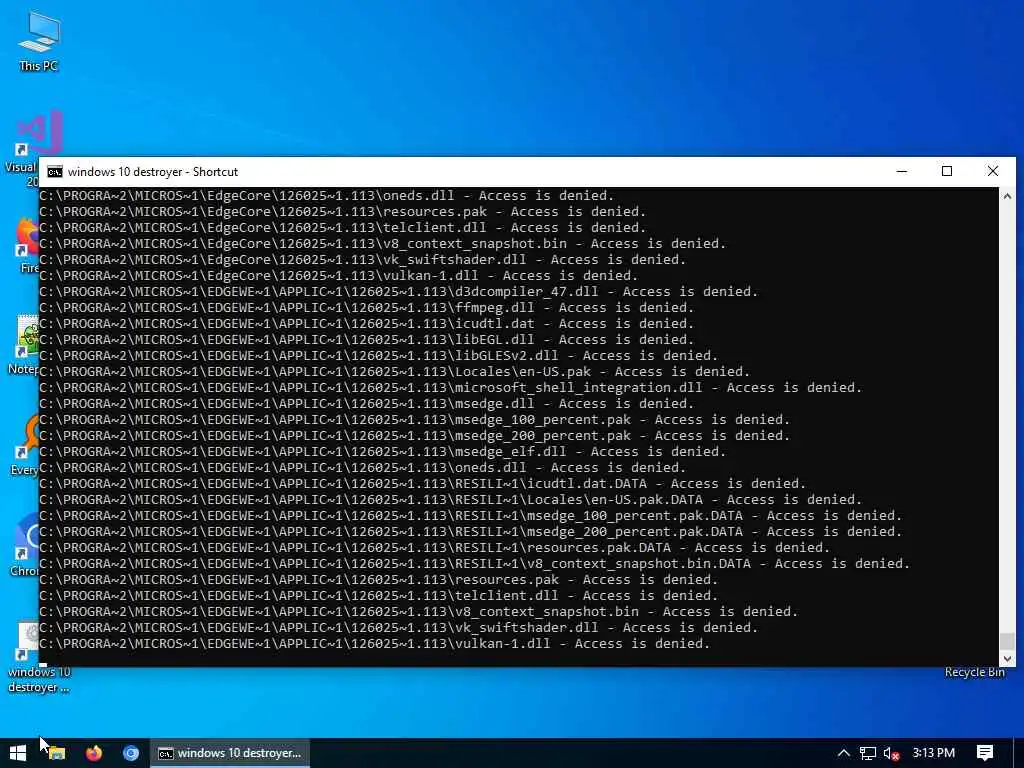Click the line with msedge_elf.dll
This screenshot has width=1024, height=768.
382,452
